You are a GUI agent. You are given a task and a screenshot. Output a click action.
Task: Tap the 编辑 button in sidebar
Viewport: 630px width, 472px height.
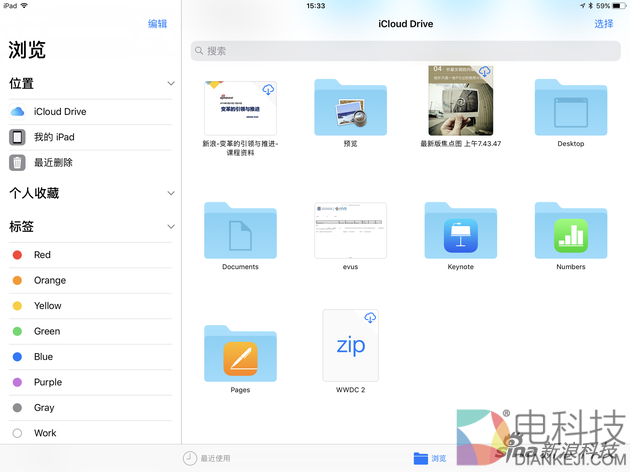click(x=158, y=24)
